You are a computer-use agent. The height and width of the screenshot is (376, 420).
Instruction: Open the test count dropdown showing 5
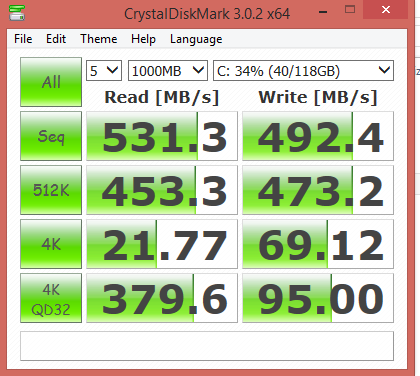[104, 71]
